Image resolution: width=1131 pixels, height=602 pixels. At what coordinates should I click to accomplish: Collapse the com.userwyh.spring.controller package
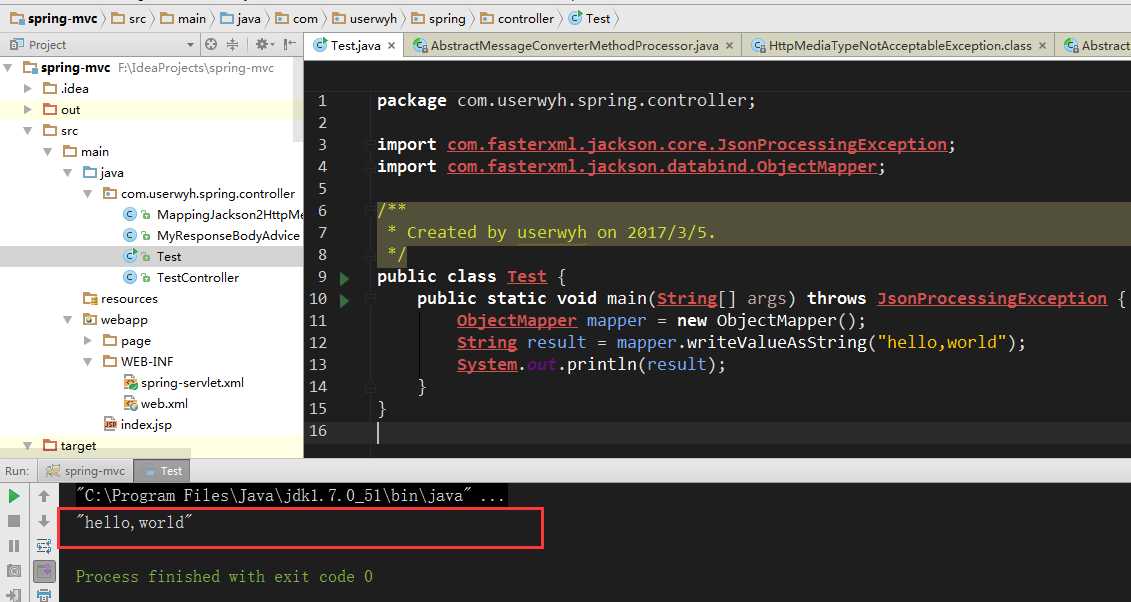pos(88,193)
